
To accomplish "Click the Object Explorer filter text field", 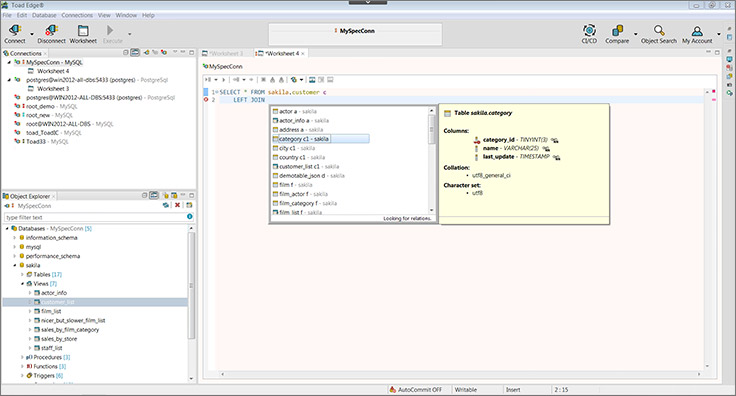I will [x=95, y=217].
